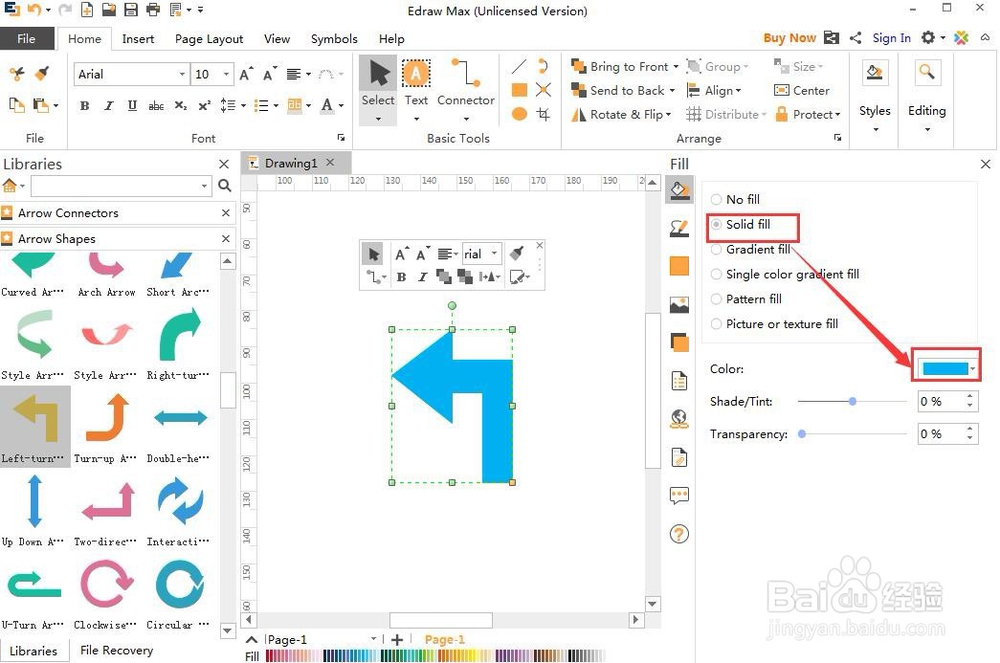Click the Shade/Tint slider handle
The image size is (1000, 663).
click(x=852, y=402)
